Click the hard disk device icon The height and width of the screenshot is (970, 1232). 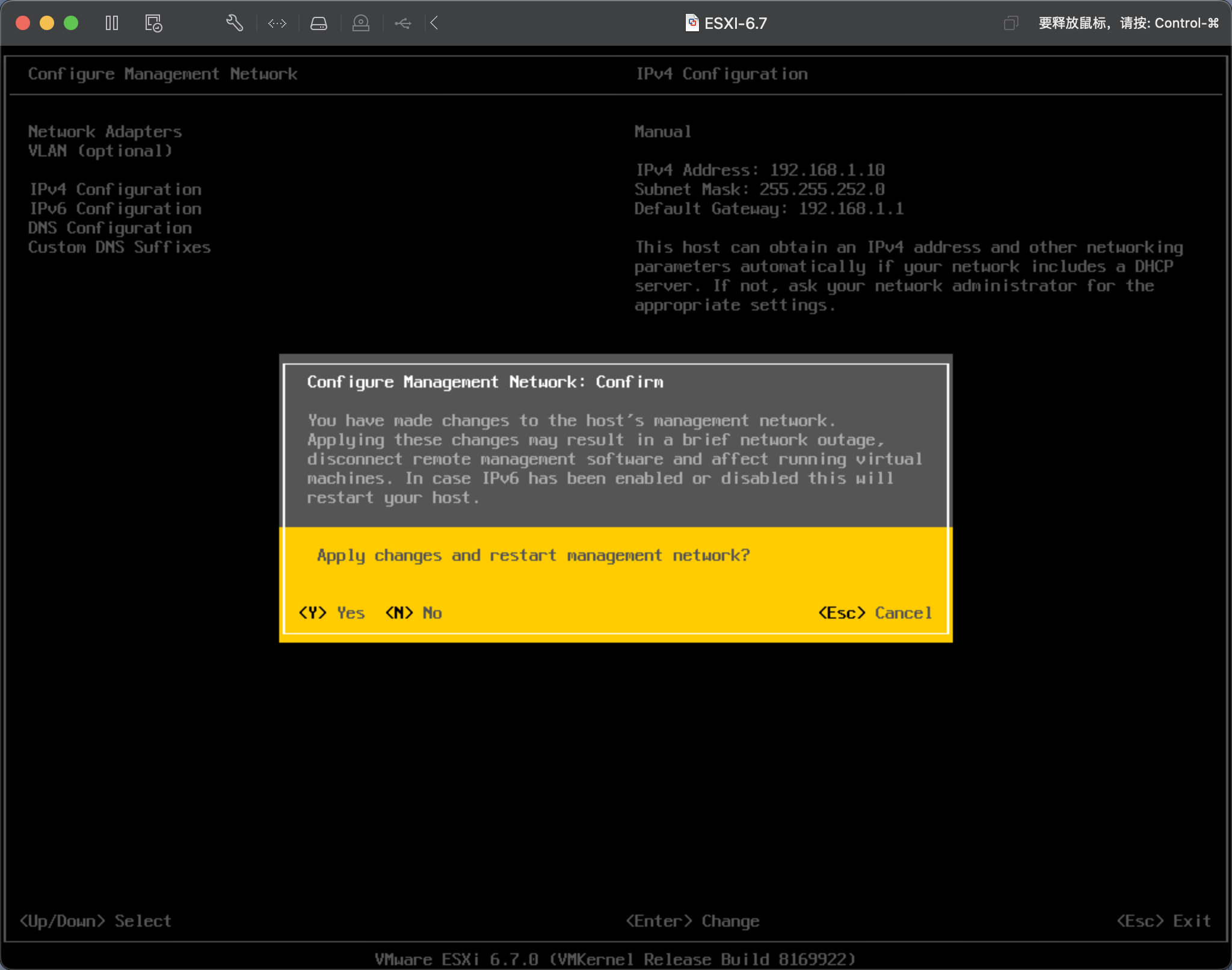click(x=318, y=23)
